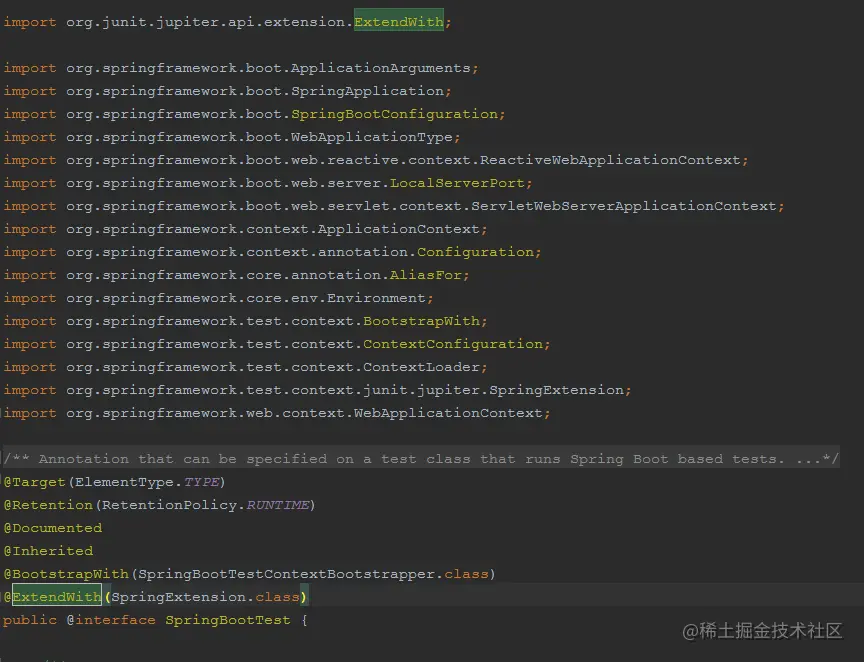Click SpringBootTestContextBootstrapper.class argument
Image resolution: width=864 pixels, height=662 pixels.
(x=313, y=574)
